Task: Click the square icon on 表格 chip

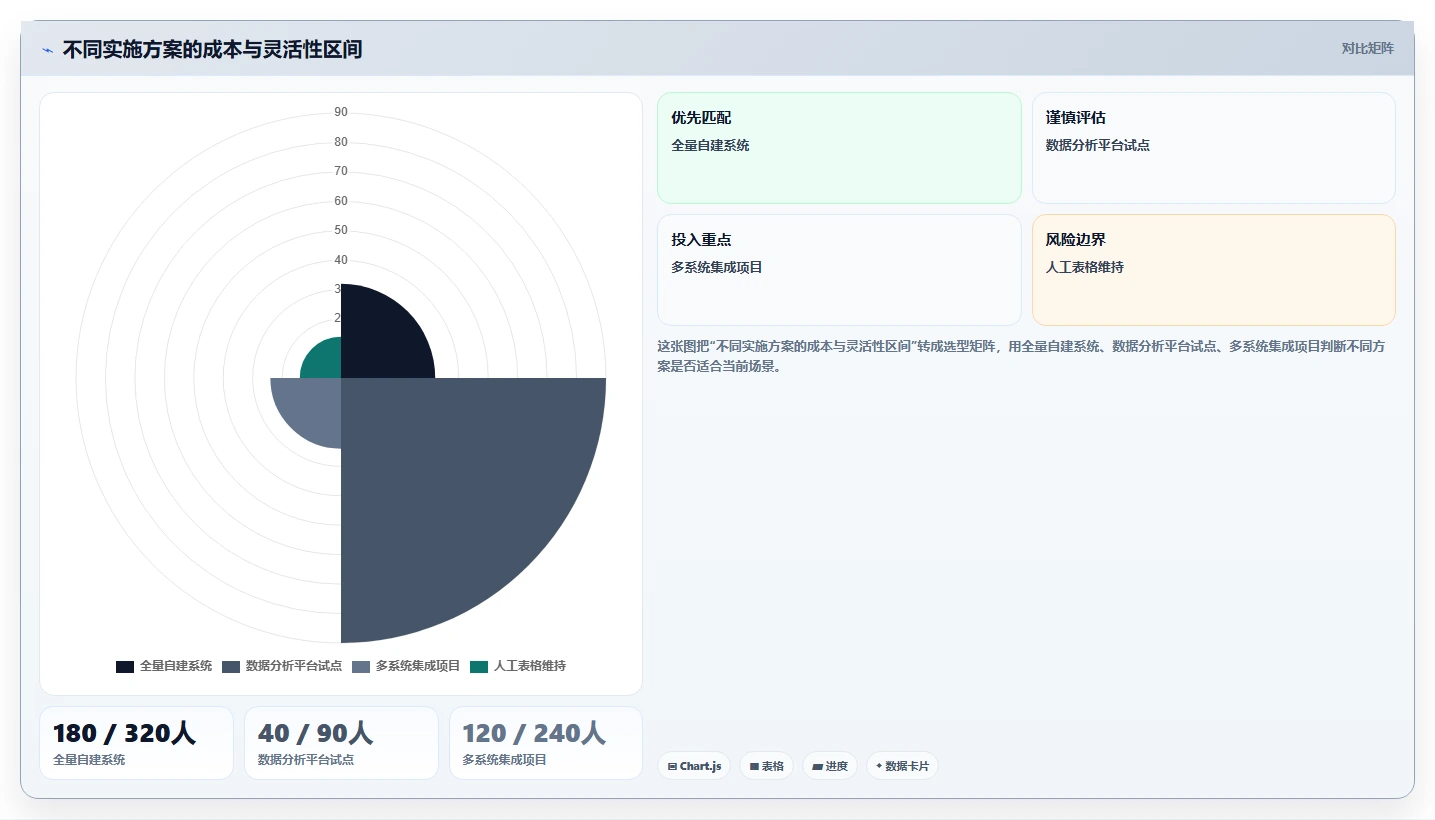Action: 754,767
